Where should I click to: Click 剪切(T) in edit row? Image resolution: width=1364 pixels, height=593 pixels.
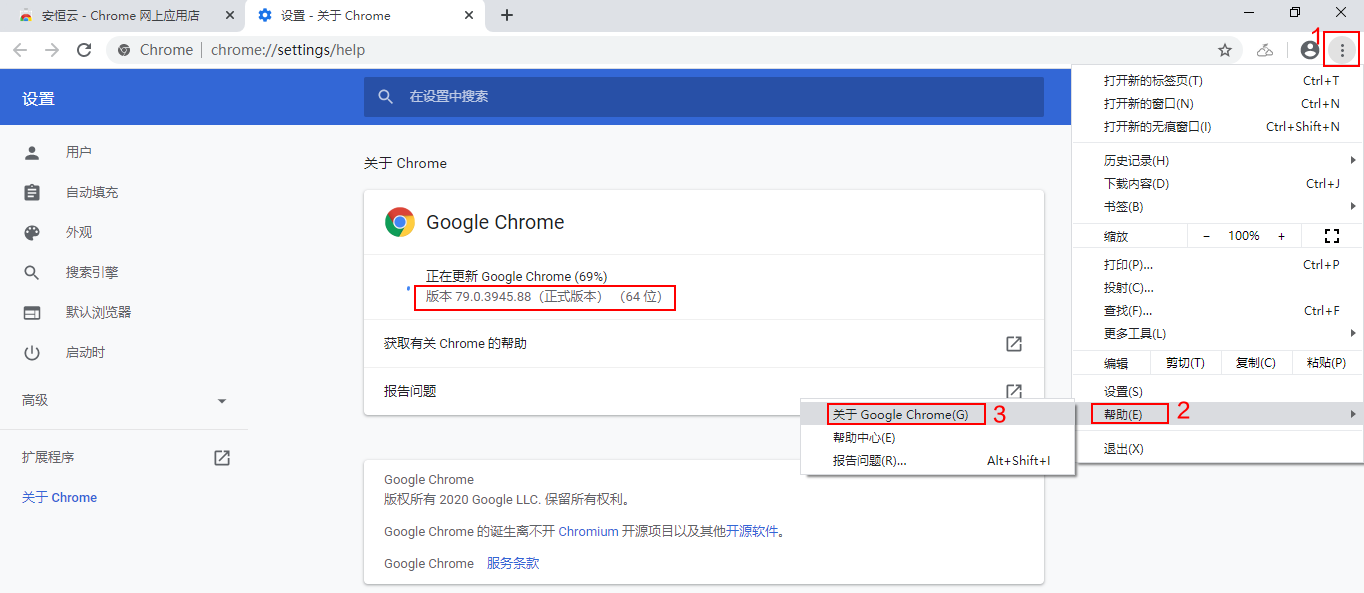[x=1185, y=363]
